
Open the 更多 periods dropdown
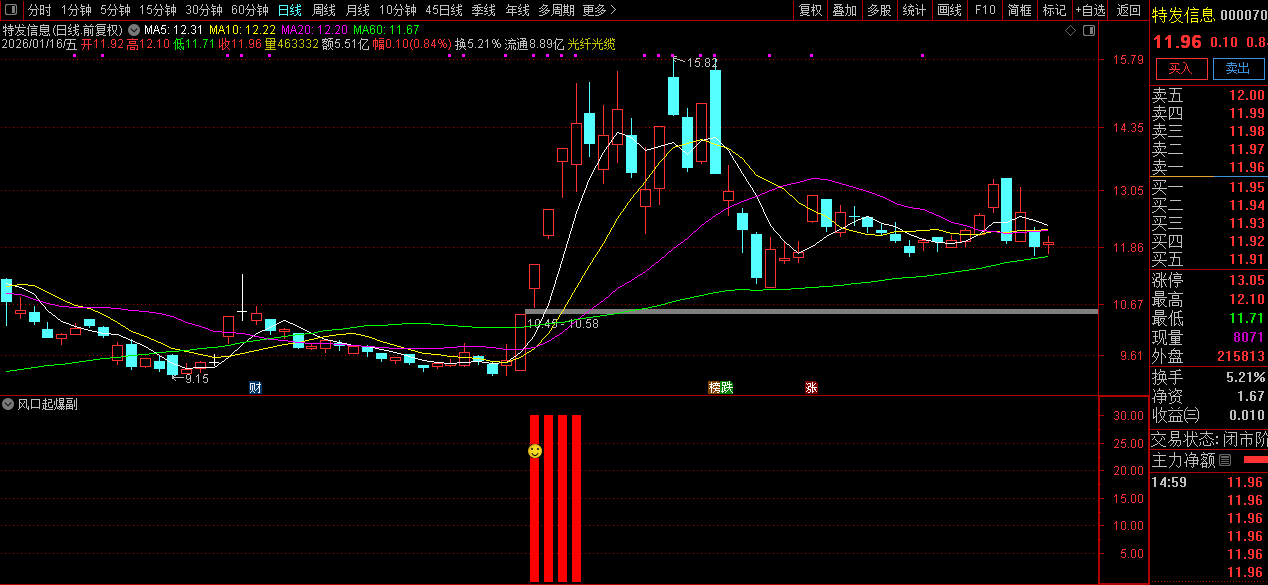point(599,10)
